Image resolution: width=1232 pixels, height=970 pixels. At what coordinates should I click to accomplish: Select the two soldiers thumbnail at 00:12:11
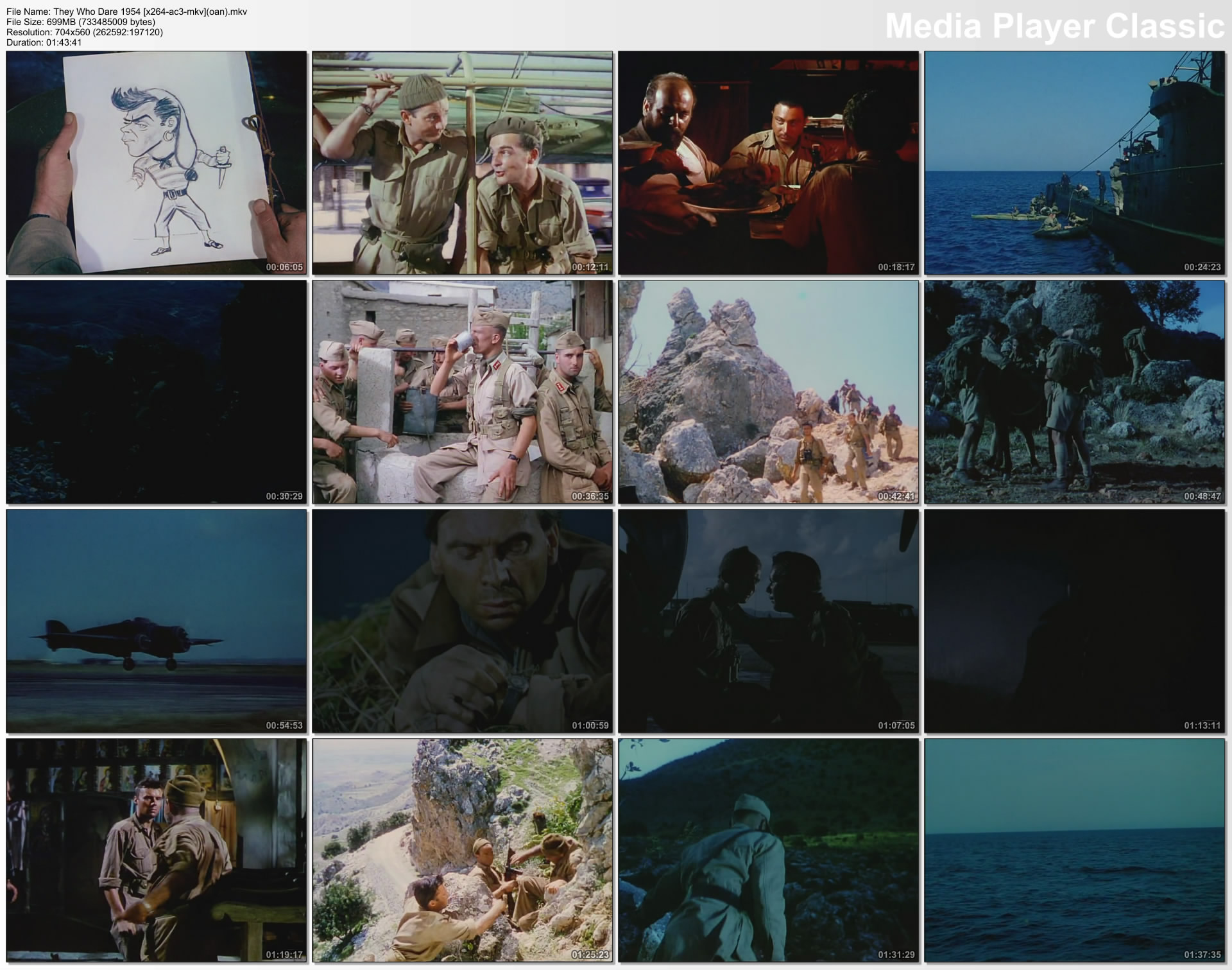click(x=463, y=163)
